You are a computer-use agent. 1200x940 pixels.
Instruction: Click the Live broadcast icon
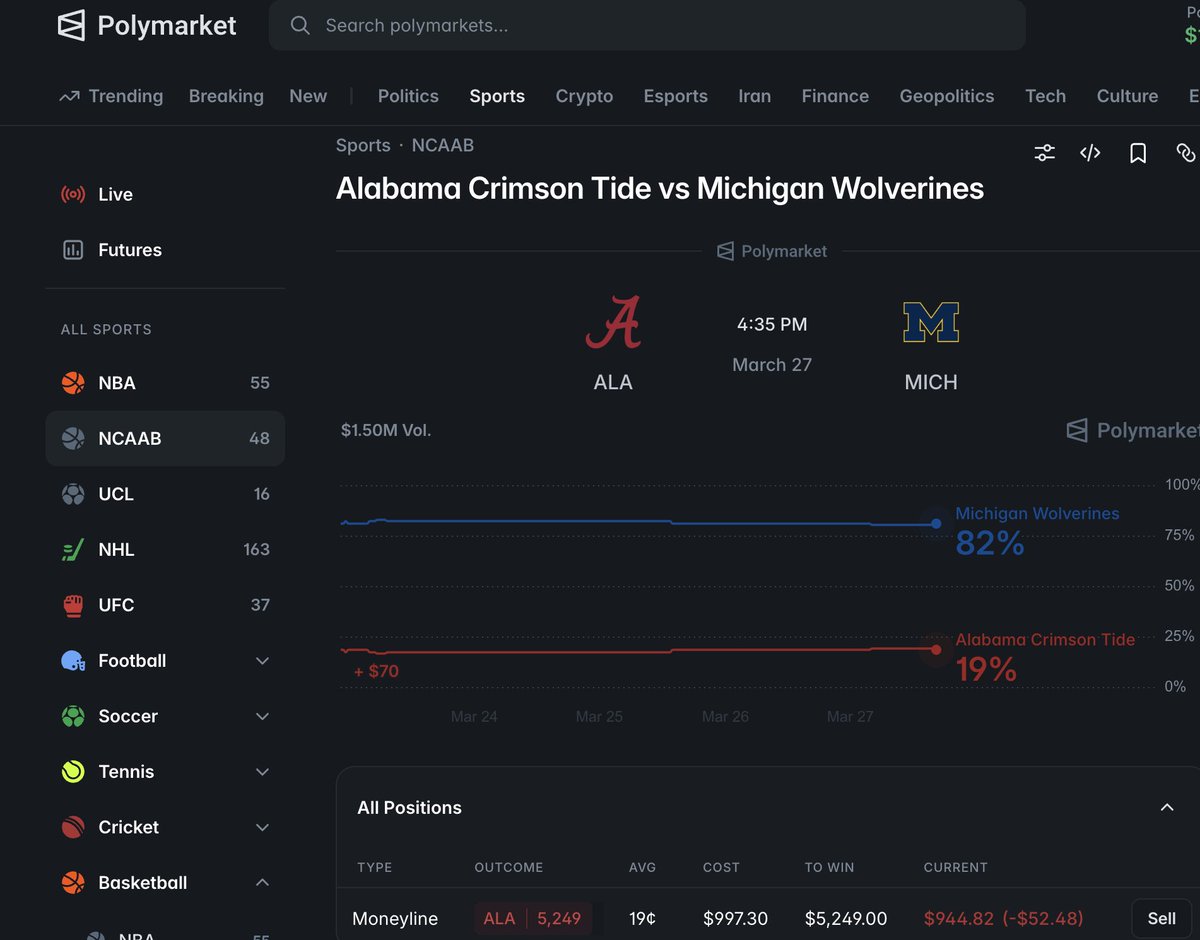tap(73, 194)
